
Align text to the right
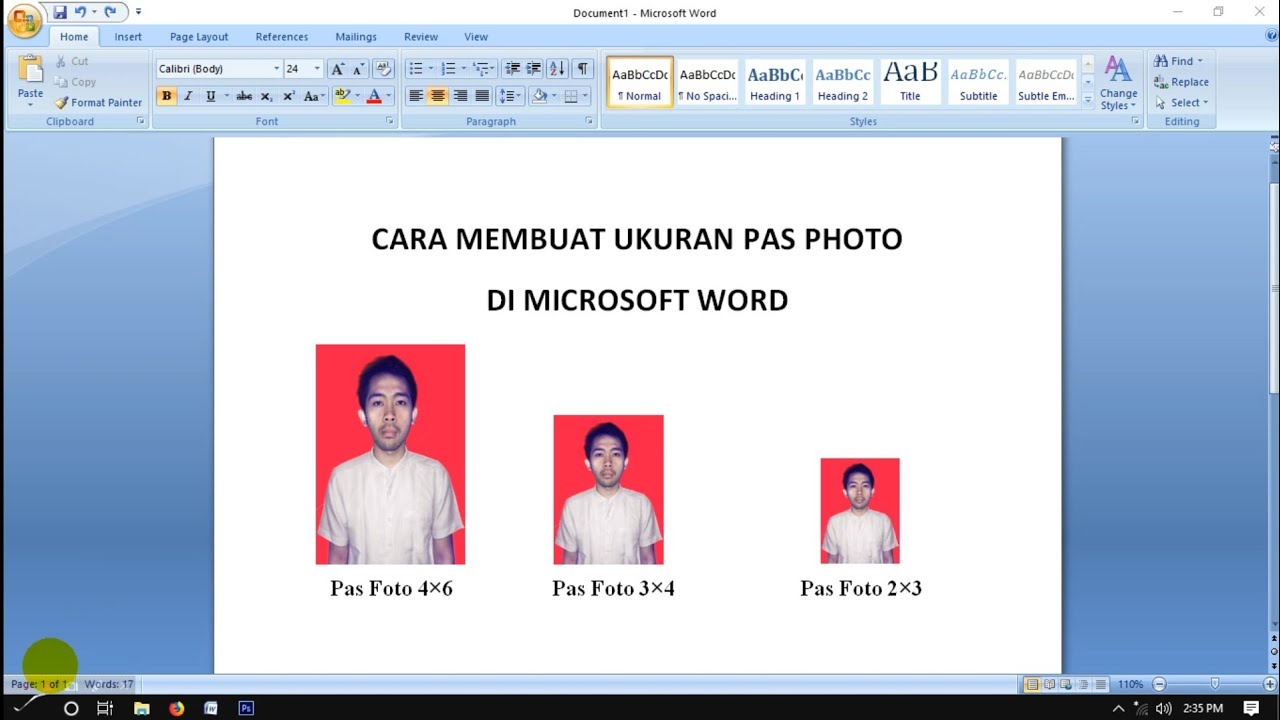460,96
